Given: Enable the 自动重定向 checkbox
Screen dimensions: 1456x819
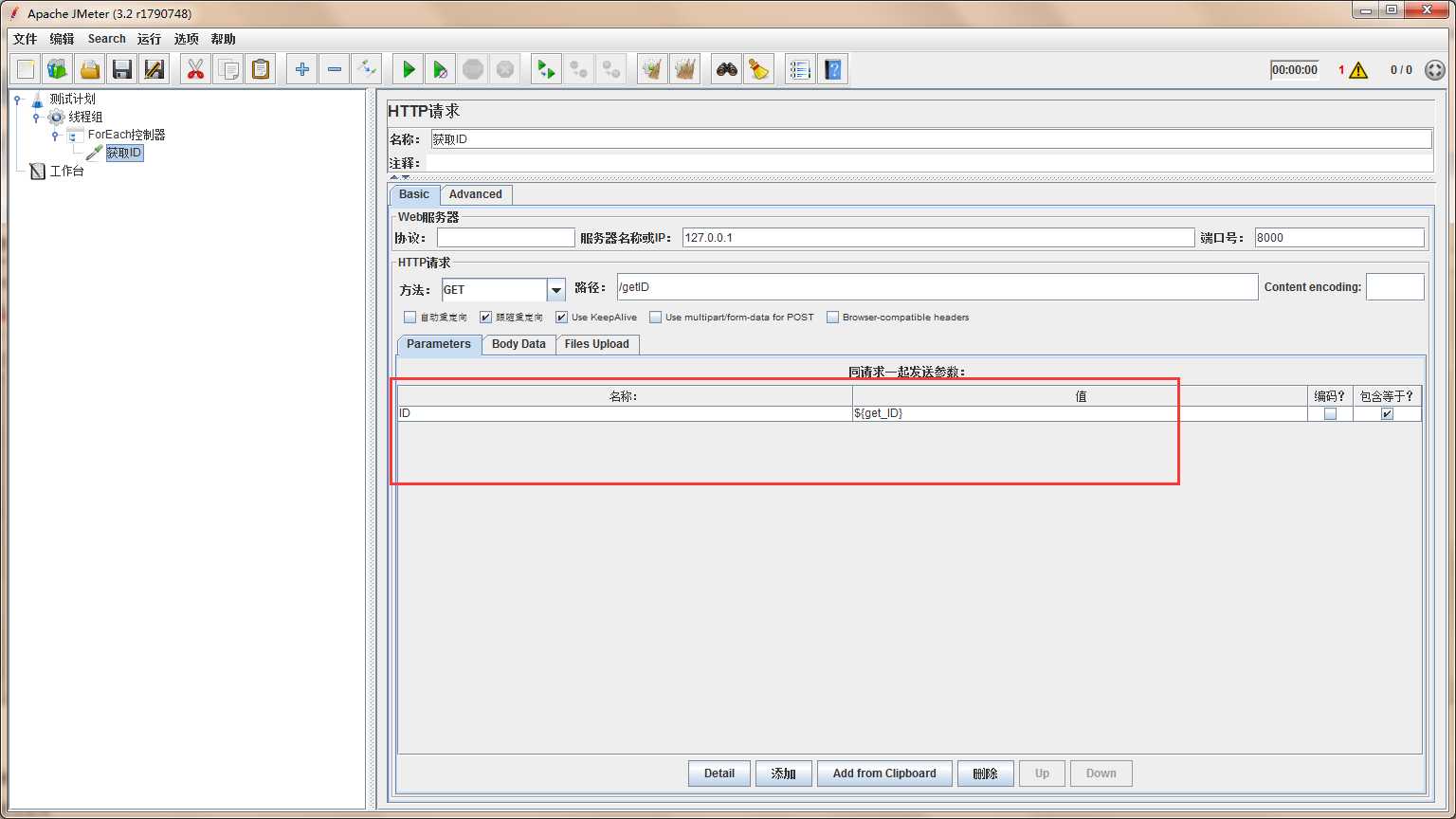Looking at the screenshot, I should tap(409, 318).
